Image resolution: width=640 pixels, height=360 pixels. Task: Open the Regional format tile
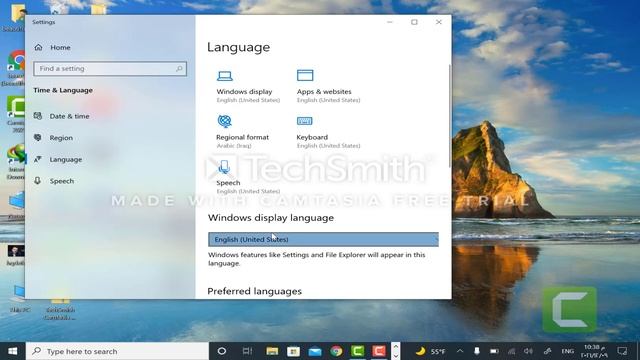242,132
